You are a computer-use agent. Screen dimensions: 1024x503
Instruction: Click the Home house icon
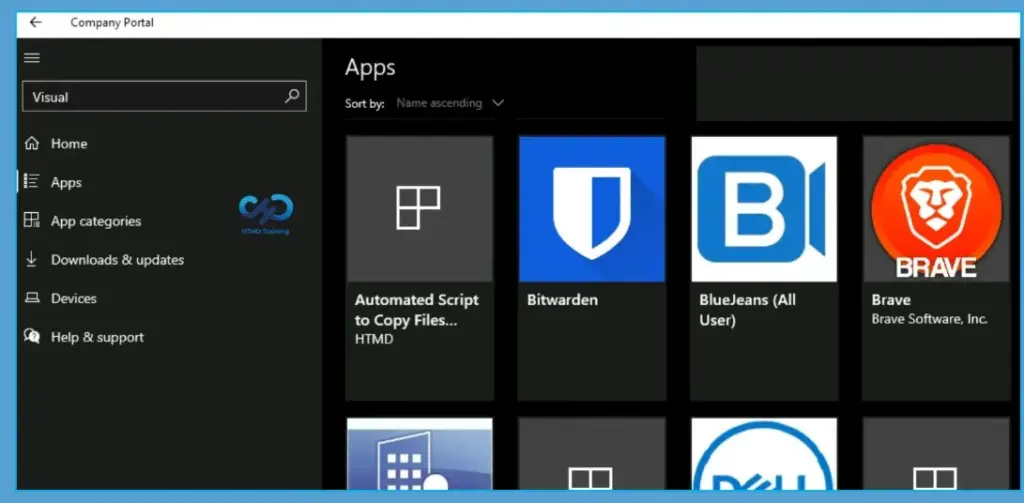point(31,143)
